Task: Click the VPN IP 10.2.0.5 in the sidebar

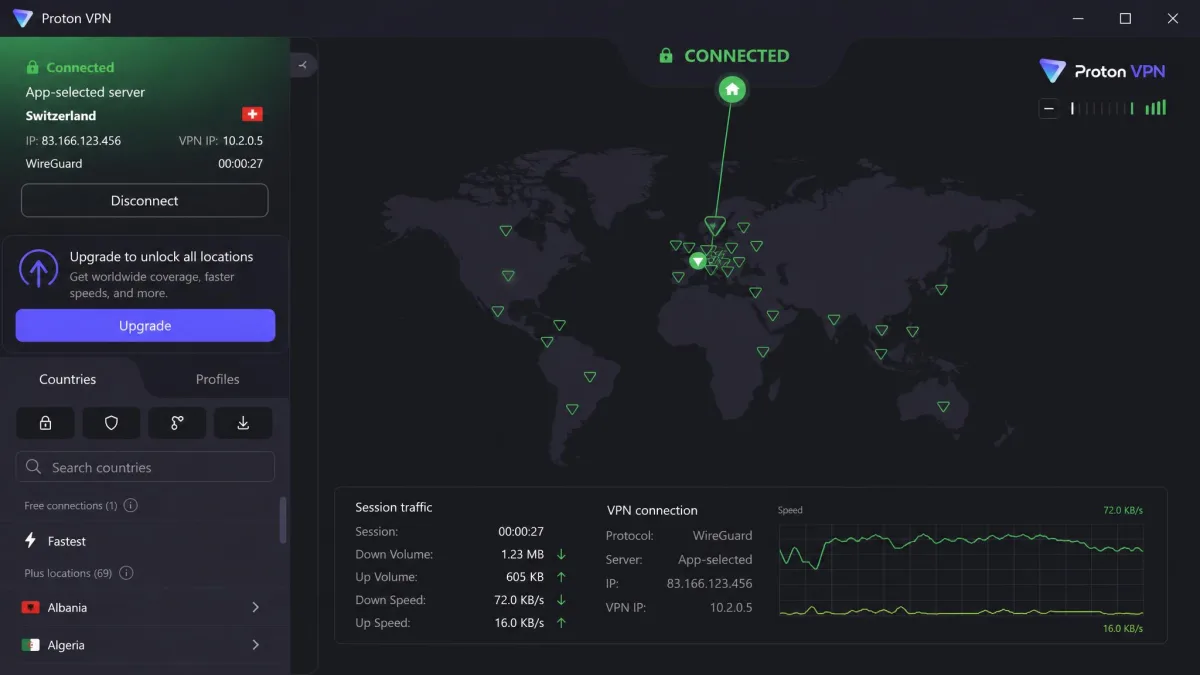Action: [243, 141]
